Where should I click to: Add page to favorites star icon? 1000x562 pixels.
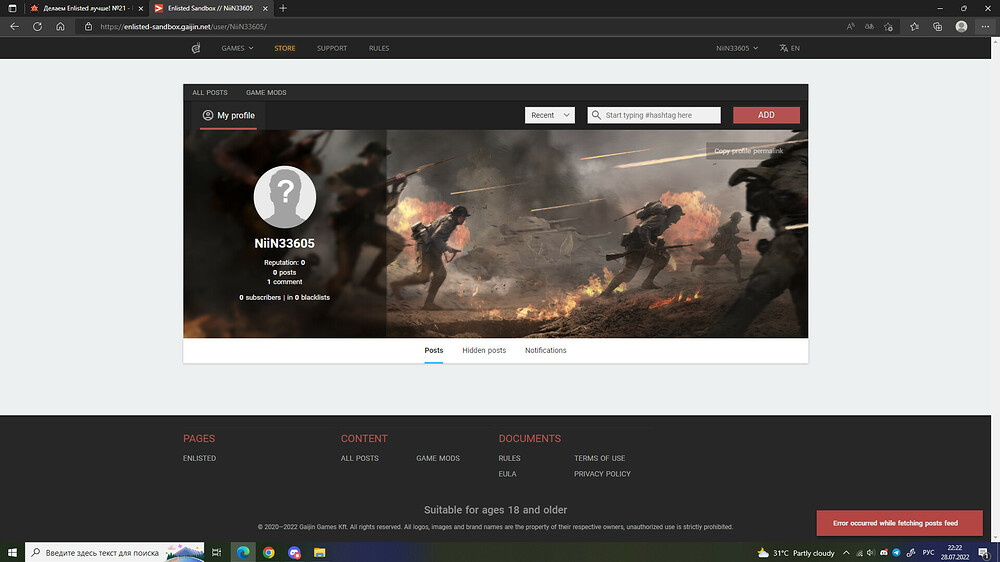(x=888, y=27)
